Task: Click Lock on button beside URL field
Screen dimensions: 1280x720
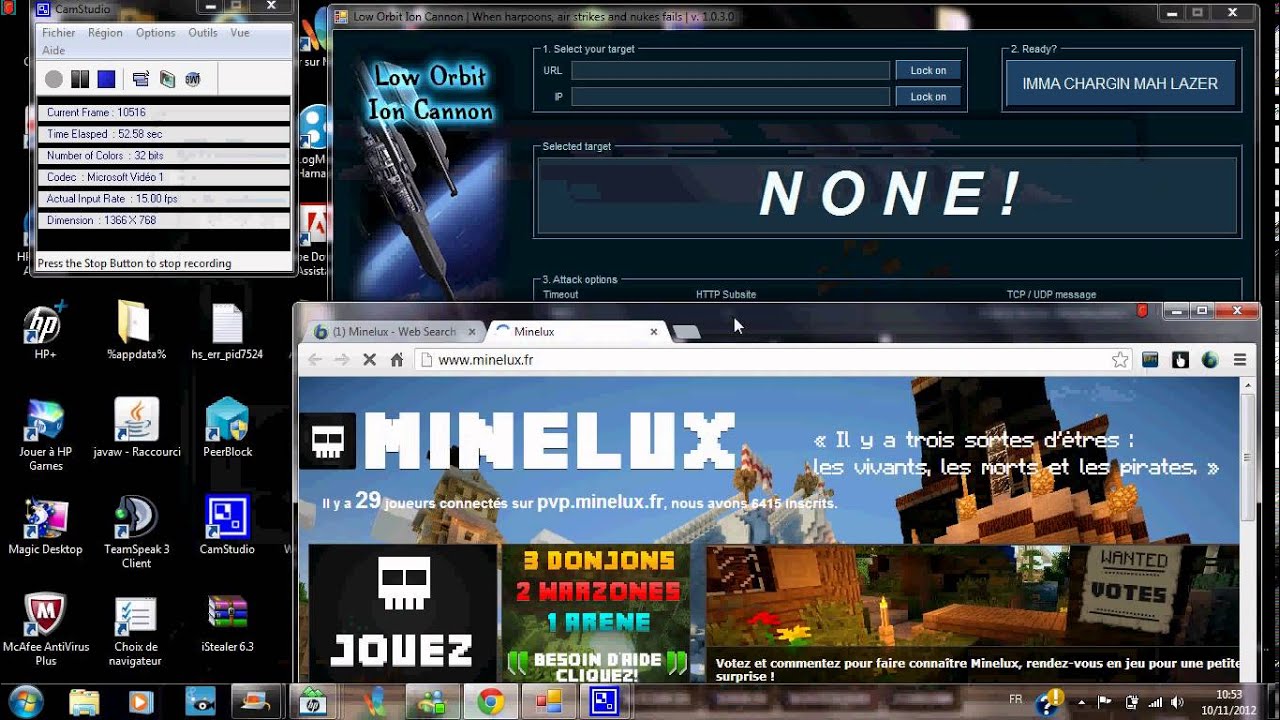Action: click(928, 70)
